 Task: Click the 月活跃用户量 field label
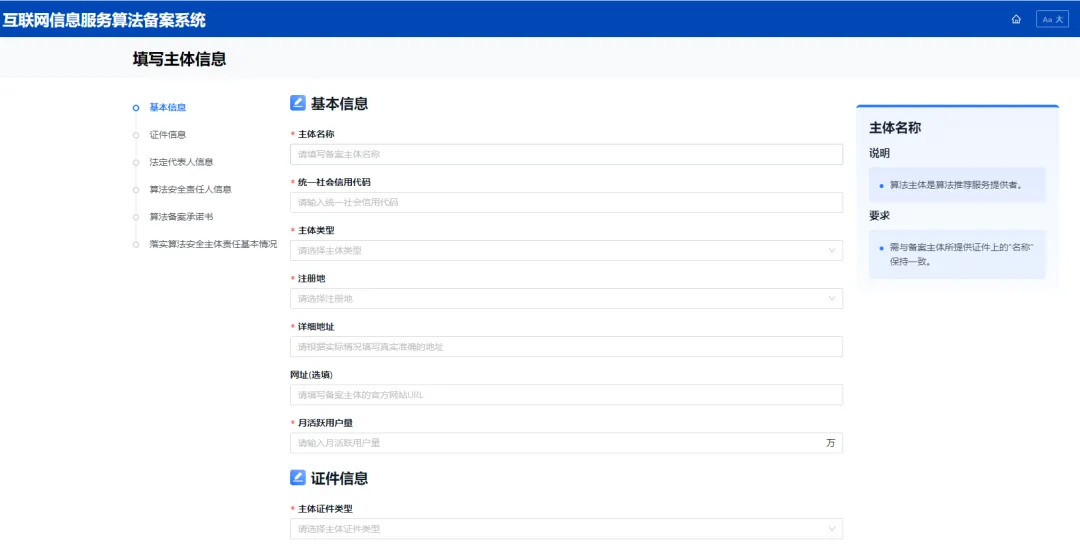[x=325, y=423]
